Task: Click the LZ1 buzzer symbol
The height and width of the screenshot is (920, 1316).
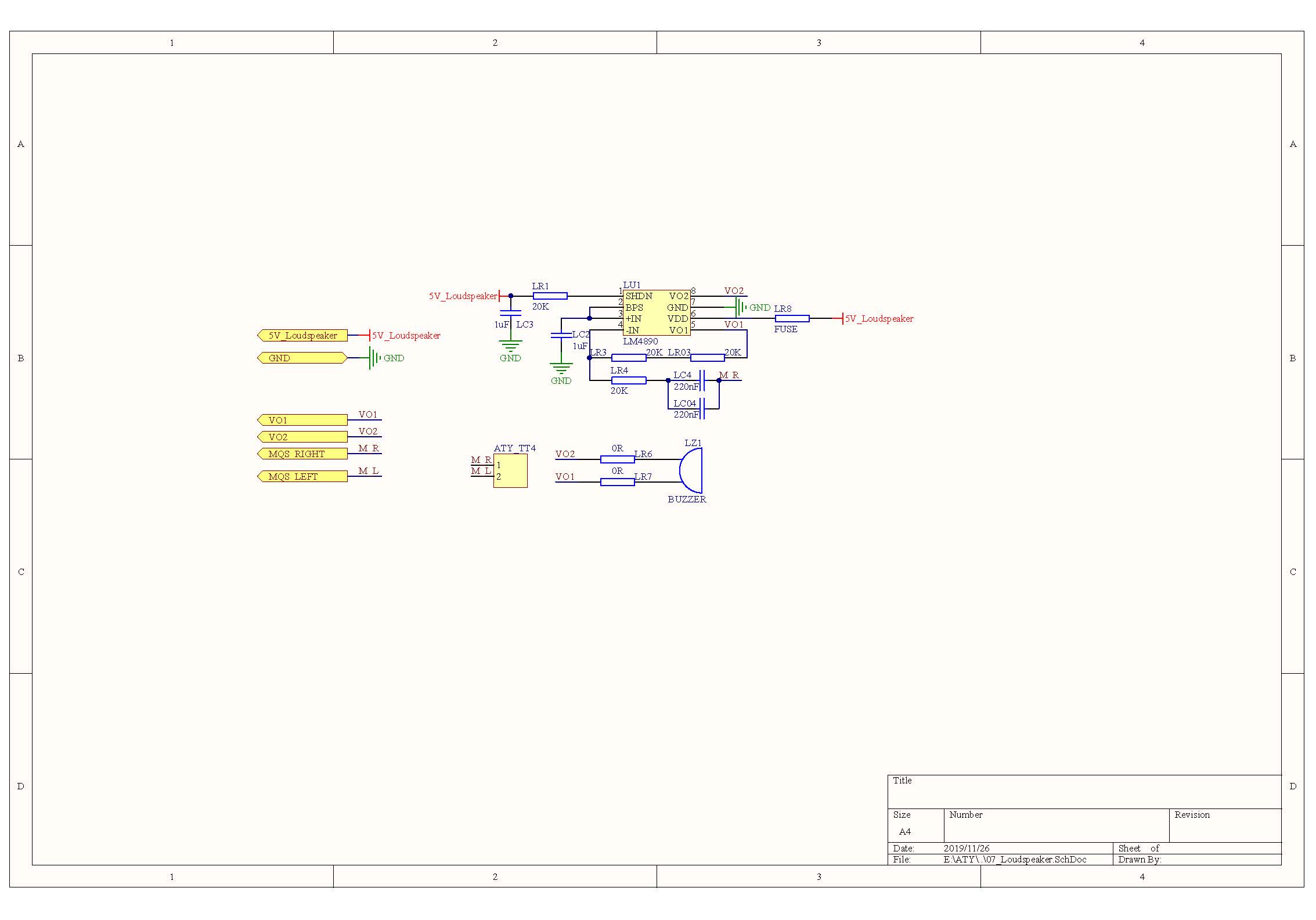Action: (x=691, y=470)
